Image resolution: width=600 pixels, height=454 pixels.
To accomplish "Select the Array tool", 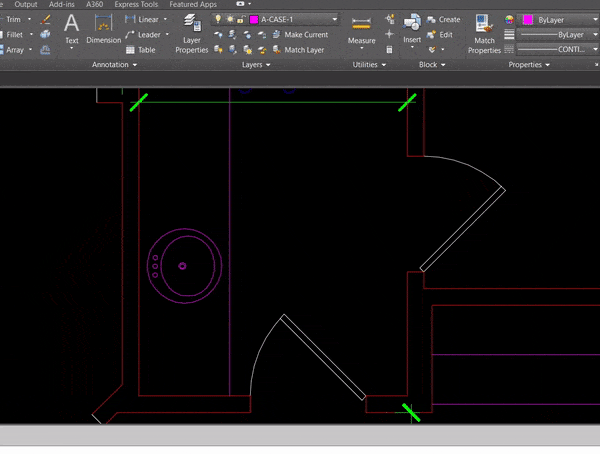I will coord(12,50).
